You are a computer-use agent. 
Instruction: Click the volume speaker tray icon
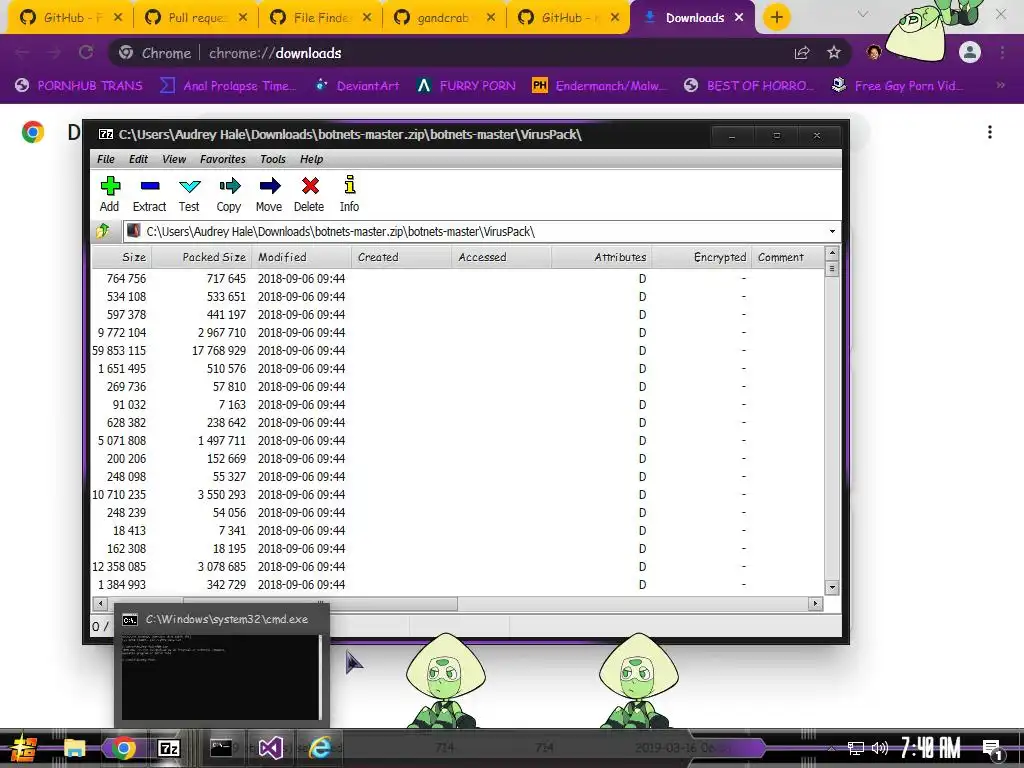point(880,748)
